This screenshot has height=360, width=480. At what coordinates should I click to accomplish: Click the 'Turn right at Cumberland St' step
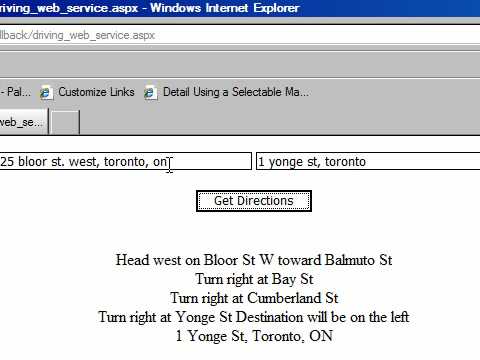(x=254, y=298)
